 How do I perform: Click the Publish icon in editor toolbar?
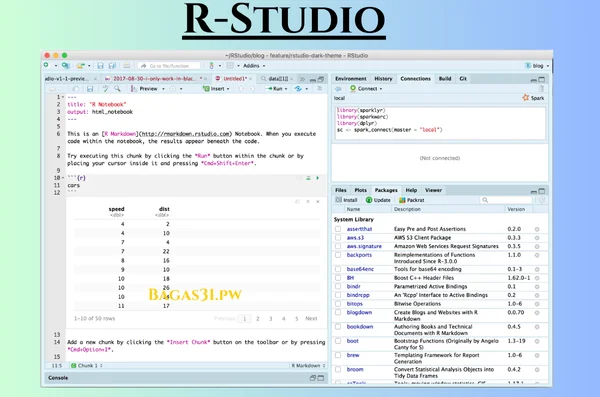[298, 89]
